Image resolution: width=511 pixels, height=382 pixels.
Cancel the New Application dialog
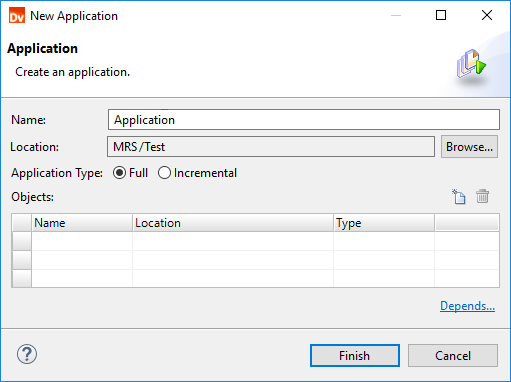(453, 356)
